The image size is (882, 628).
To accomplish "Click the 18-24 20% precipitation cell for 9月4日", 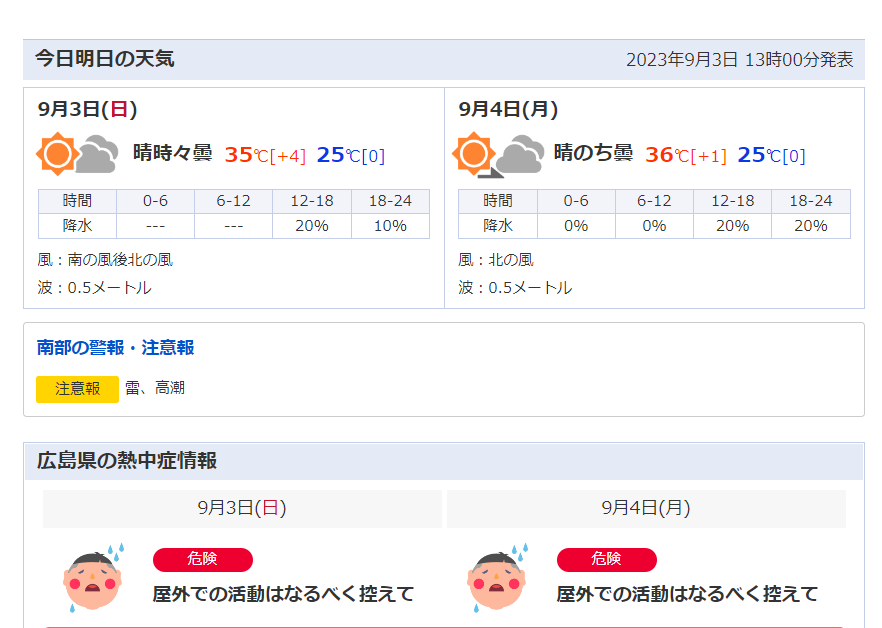I will pyautogui.click(x=811, y=226).
